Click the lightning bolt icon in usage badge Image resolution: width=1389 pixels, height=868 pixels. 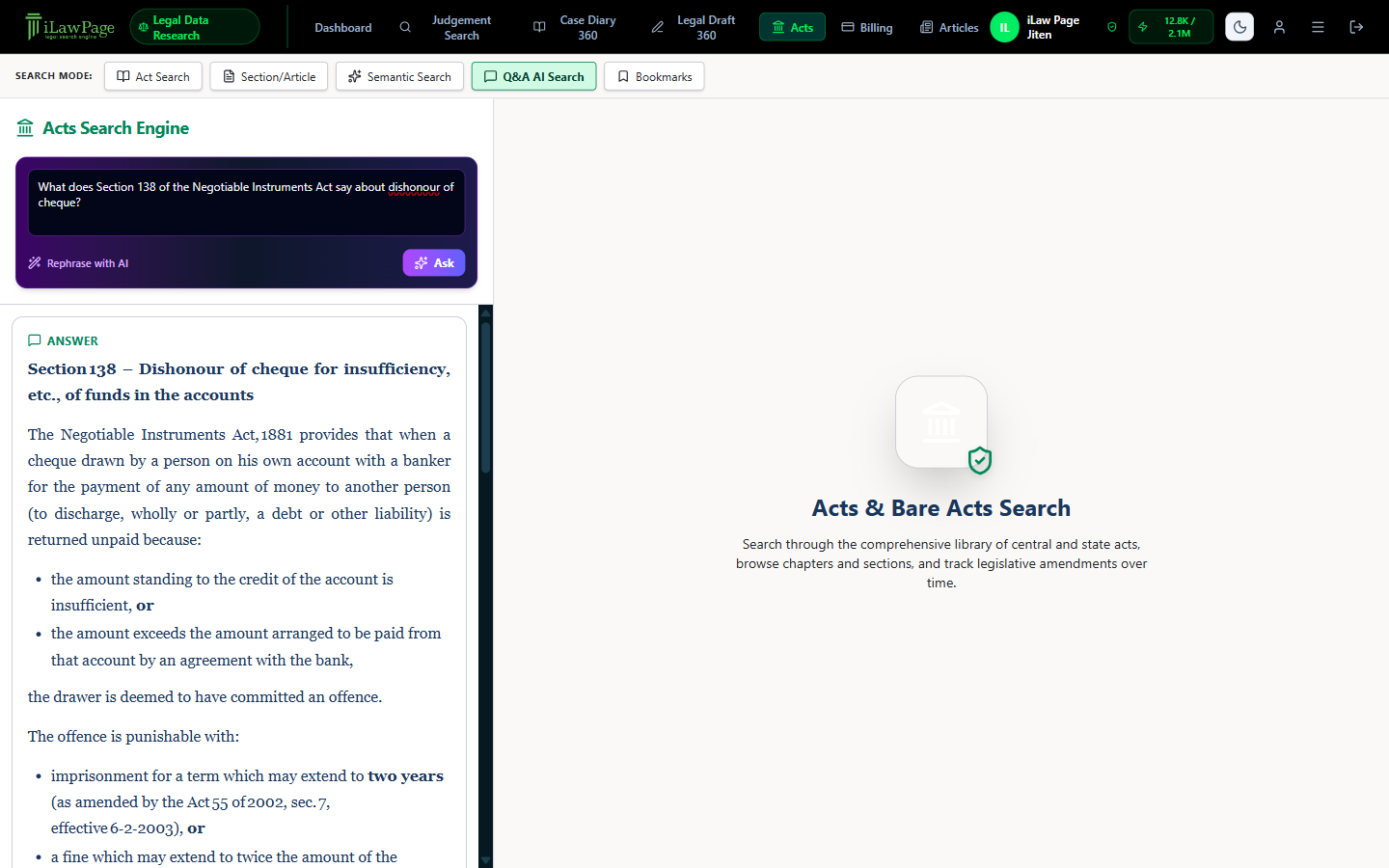(1143, 27)
